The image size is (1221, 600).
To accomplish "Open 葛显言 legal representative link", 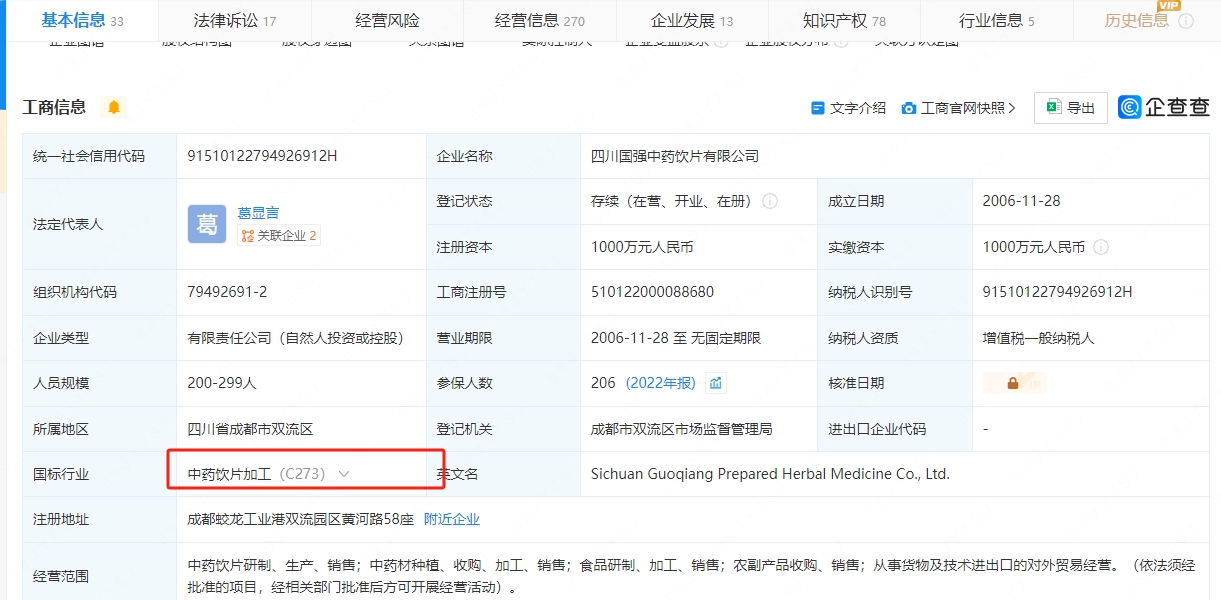I will pyautogui.click(x=258, y=212).
